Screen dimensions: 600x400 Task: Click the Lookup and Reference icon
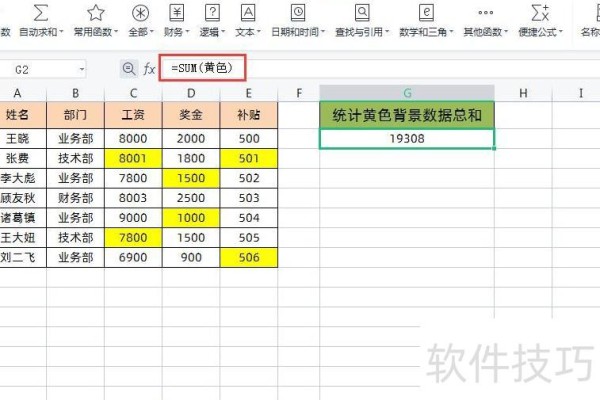click(x=362, y=13)
